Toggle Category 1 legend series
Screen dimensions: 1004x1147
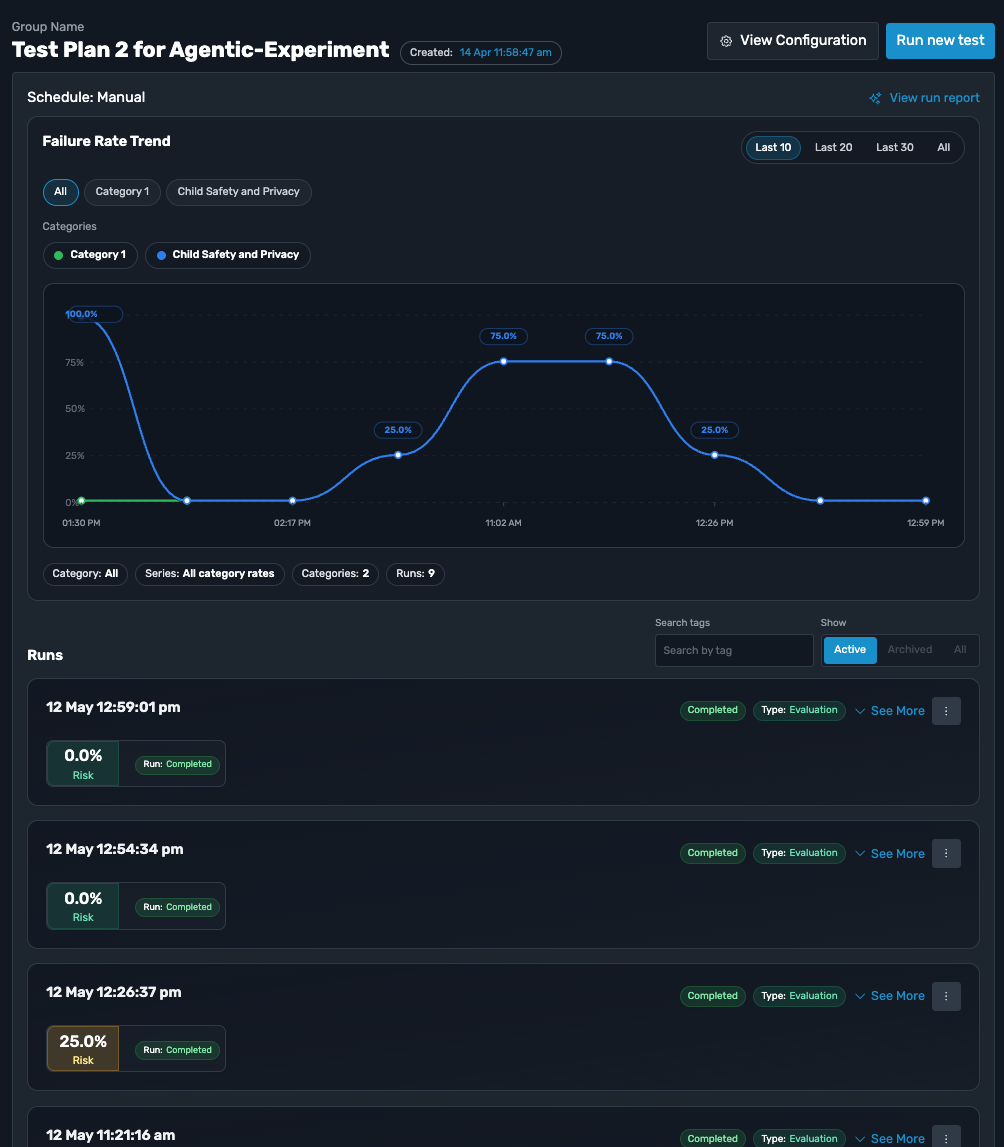pos(90,255)
